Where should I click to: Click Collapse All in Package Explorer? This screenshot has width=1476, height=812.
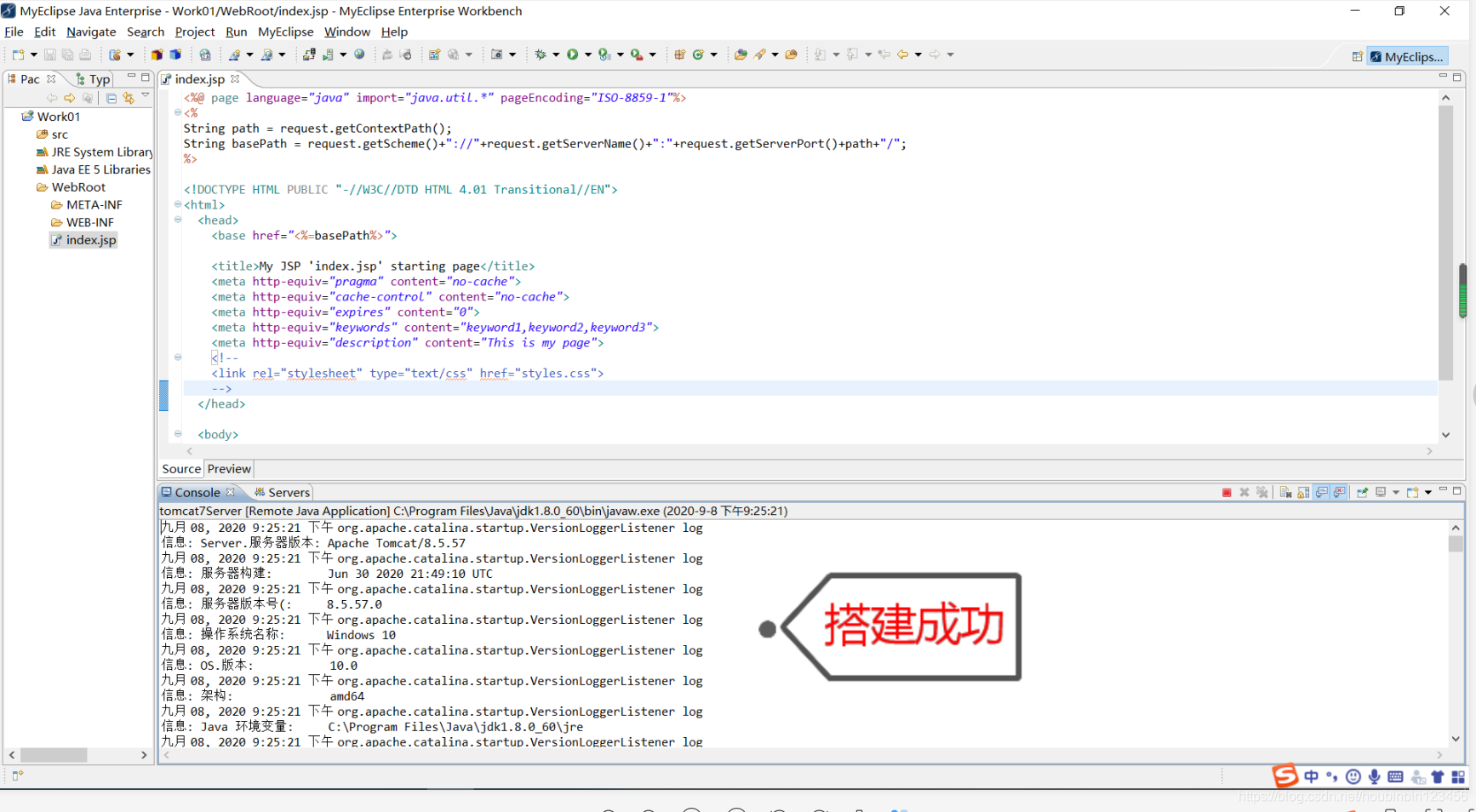(x=112, y=98)
